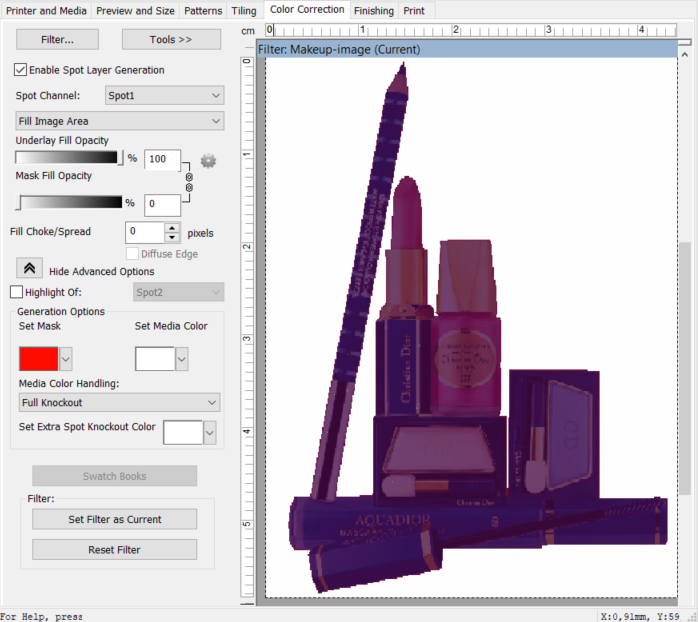Click the chain link icon between opacity fields
Image resolution: width=698 pixels, height=622 pixels.
[x=188, y=182]
